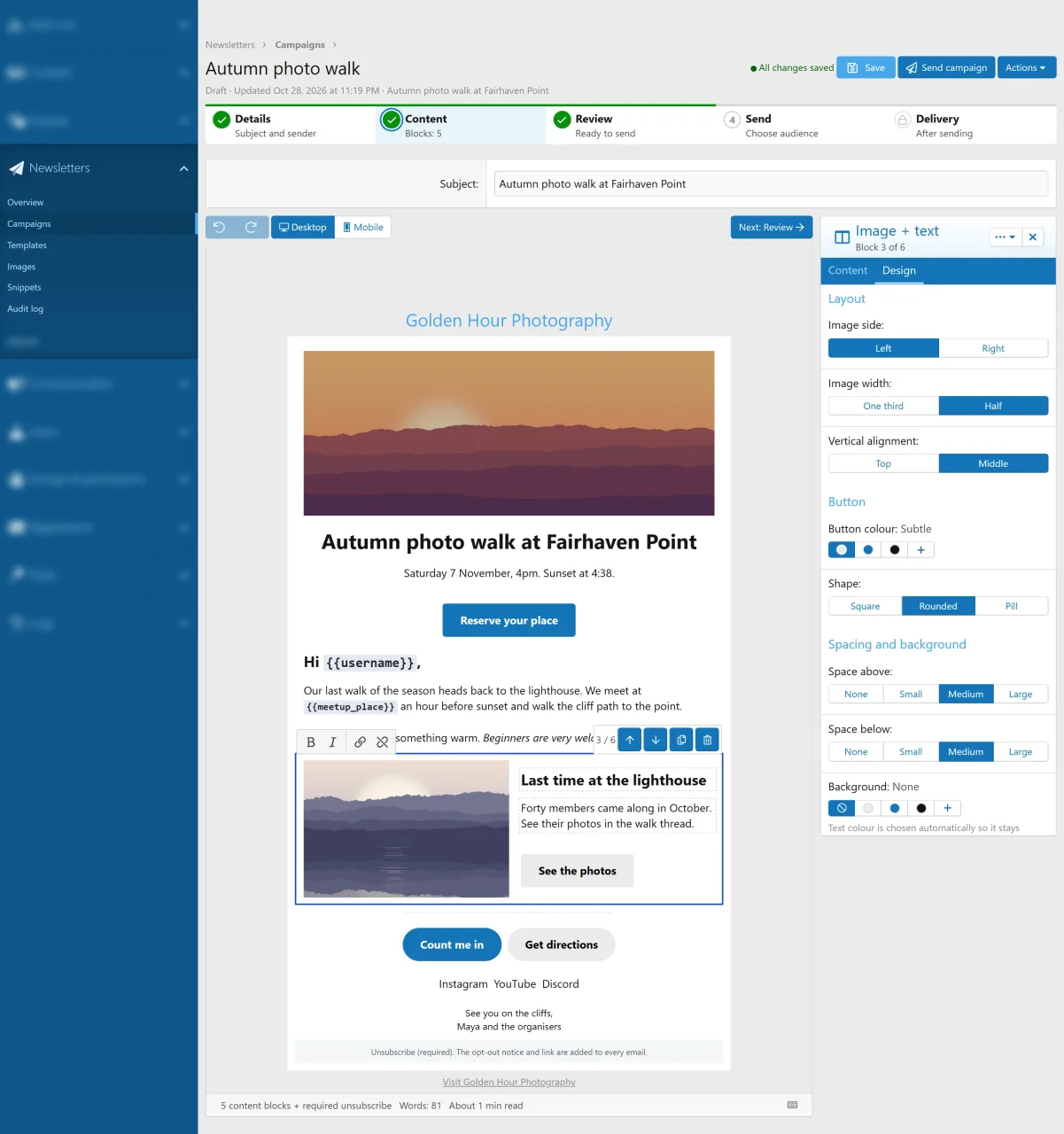Switch to the Content tab

tap(848, 270)
